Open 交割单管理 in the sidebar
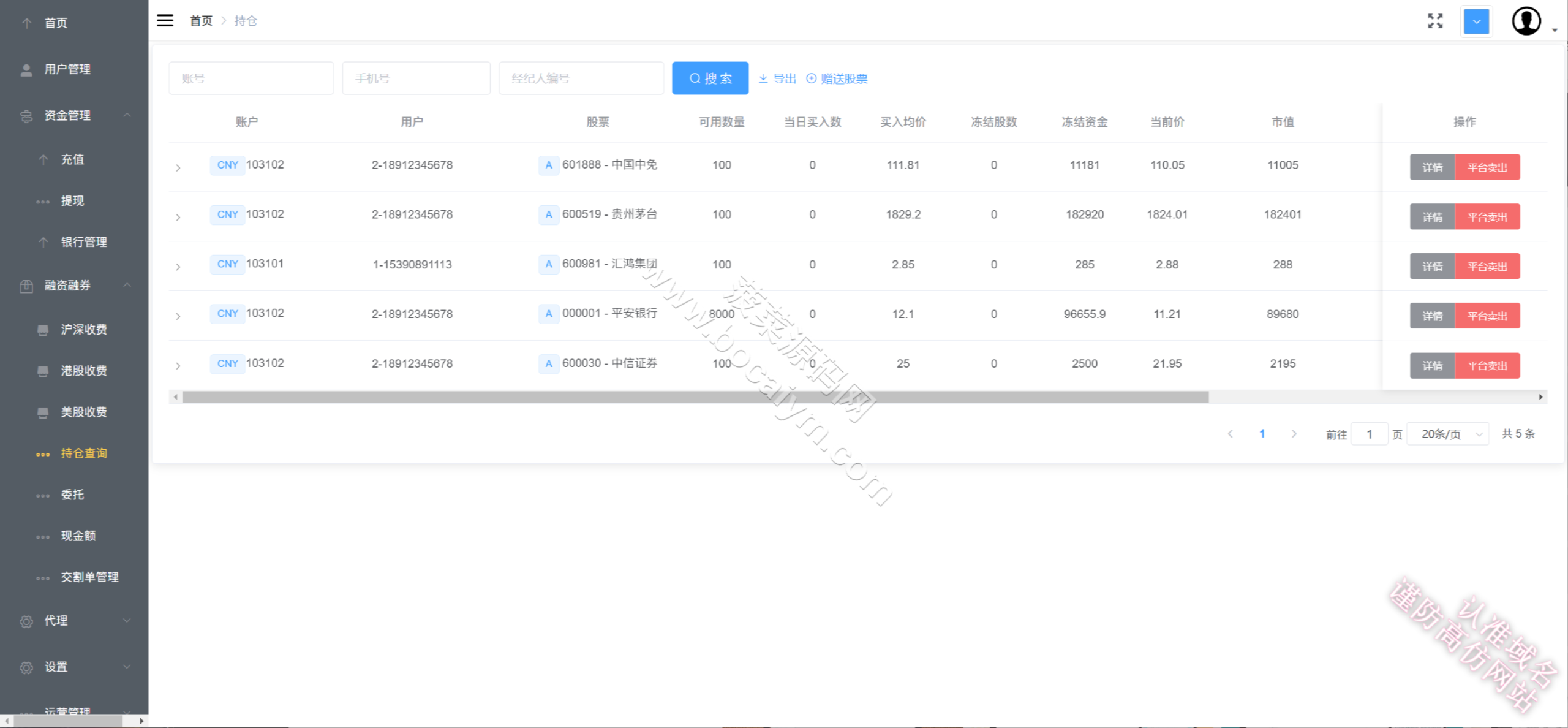The image size is (1568, 728). click(x=74, y=577)
